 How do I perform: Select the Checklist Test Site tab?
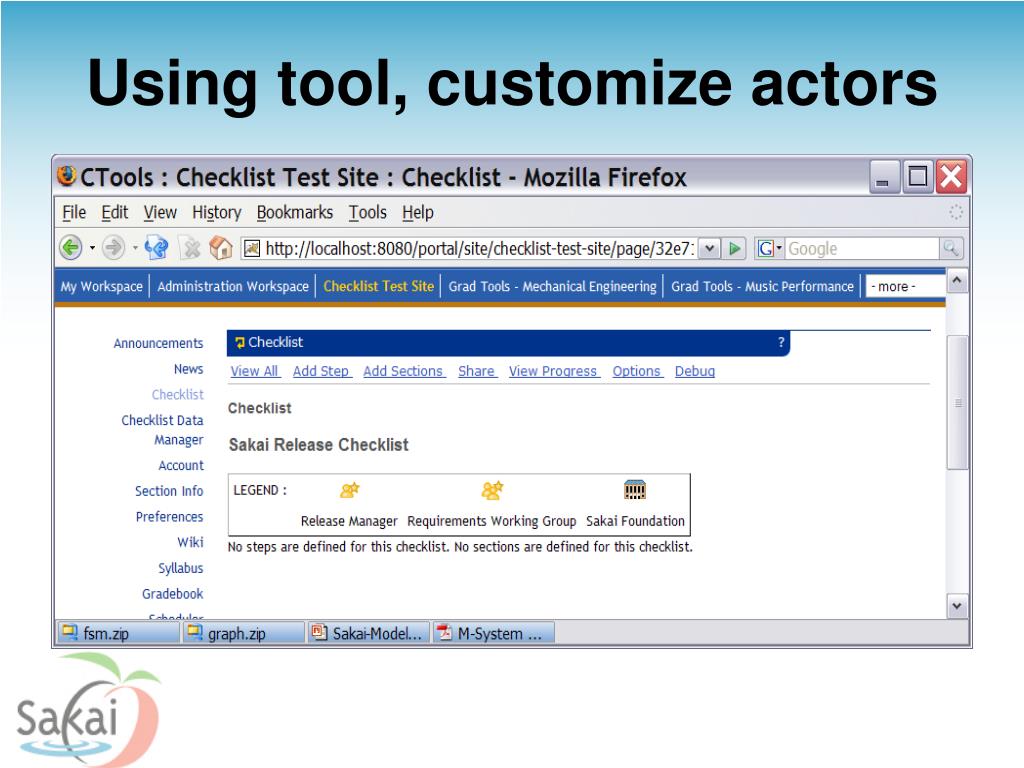click(x=378, y=286)
